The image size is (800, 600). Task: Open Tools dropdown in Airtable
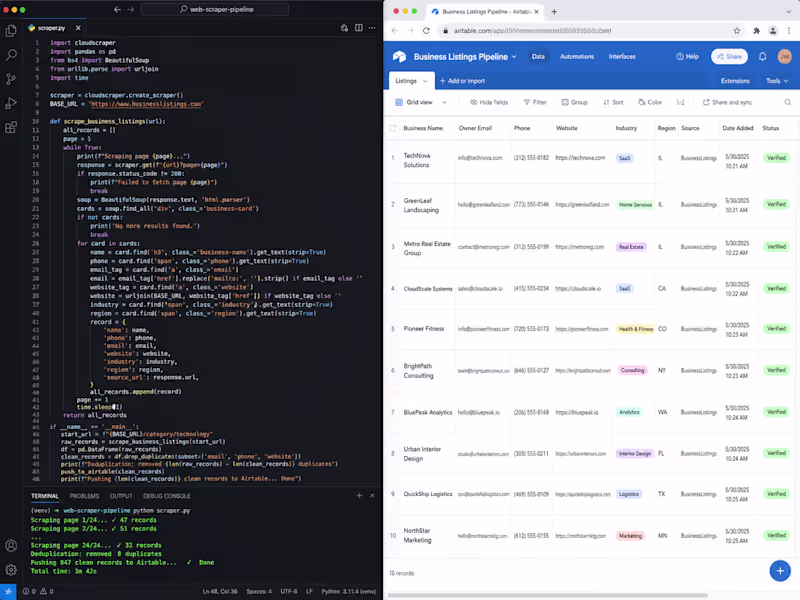pyautogui.click(x=777, y=81)
